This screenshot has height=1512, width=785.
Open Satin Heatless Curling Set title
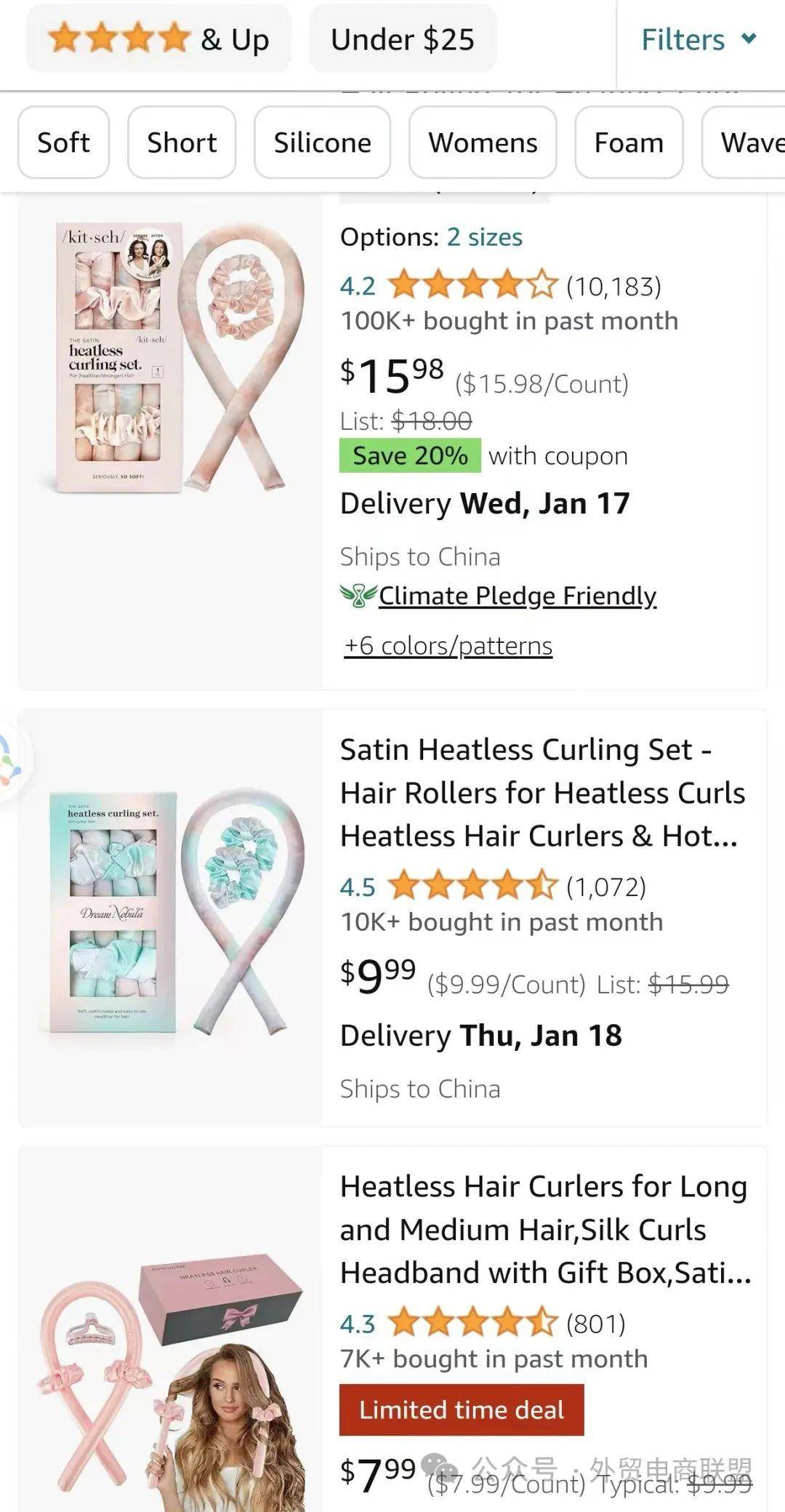(x=543, y=793)
